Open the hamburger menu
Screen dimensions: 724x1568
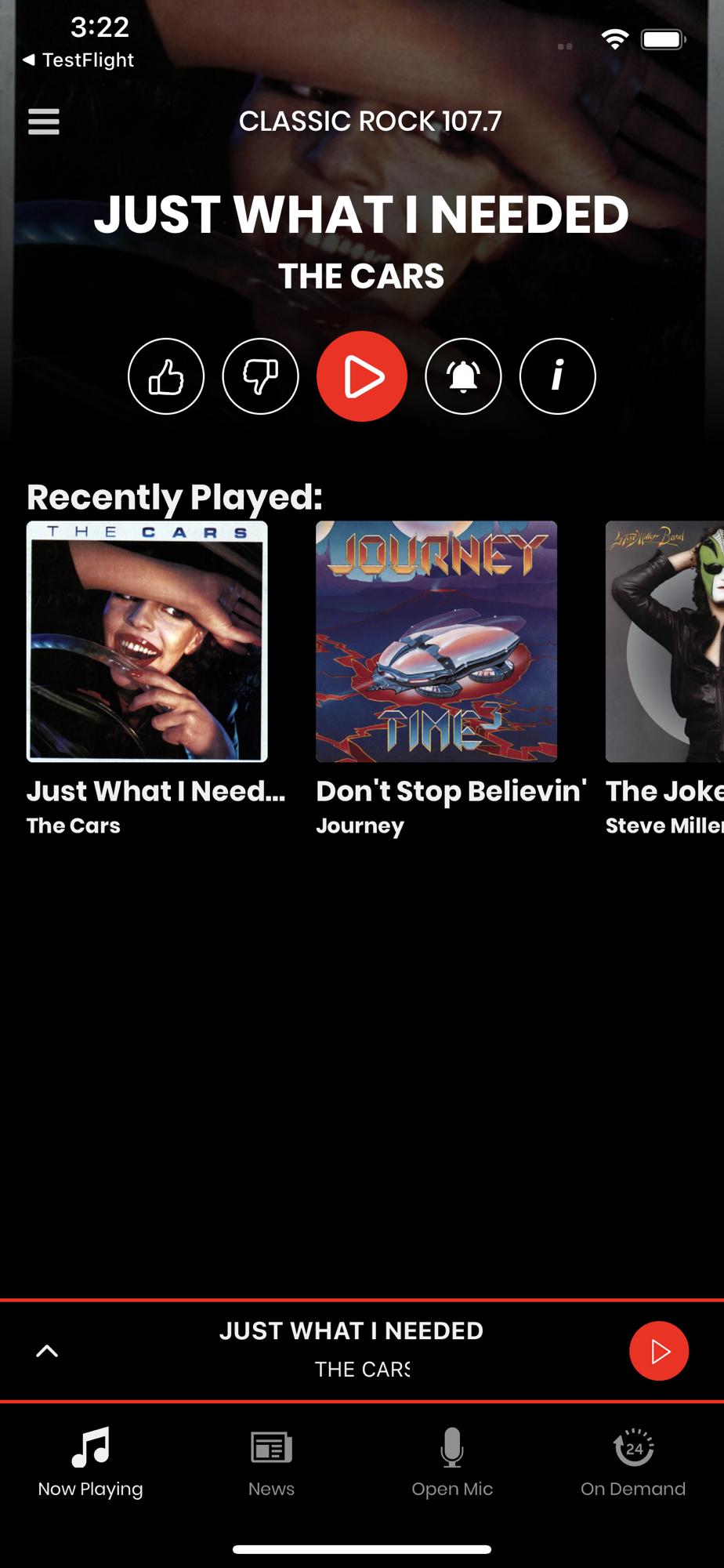tap(44, 122)
